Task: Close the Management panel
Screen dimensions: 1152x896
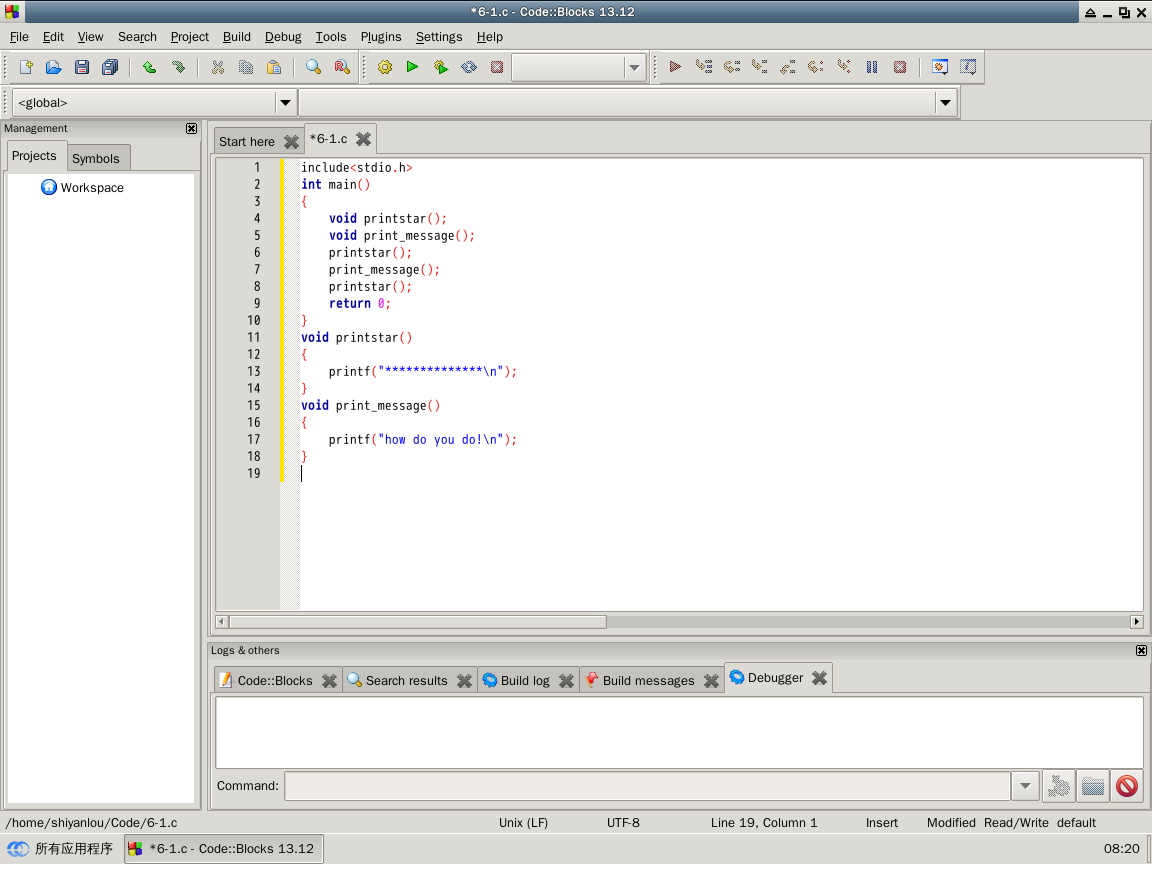Action: [191, 129]
